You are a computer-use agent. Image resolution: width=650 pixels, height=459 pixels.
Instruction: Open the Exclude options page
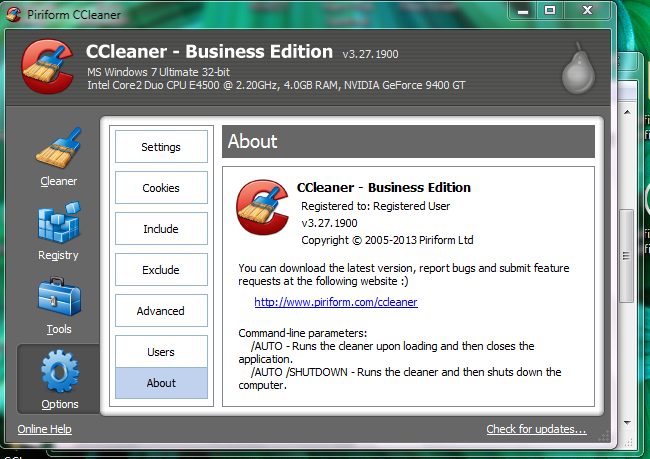[x=161, y=270]
